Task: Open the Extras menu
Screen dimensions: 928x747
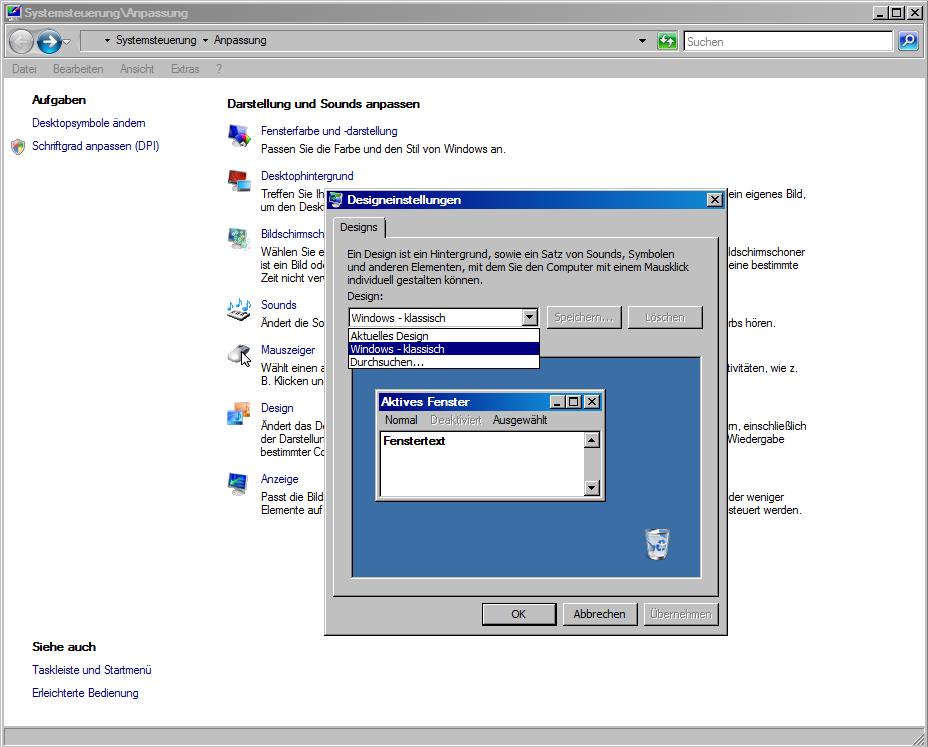Action: 185,69
